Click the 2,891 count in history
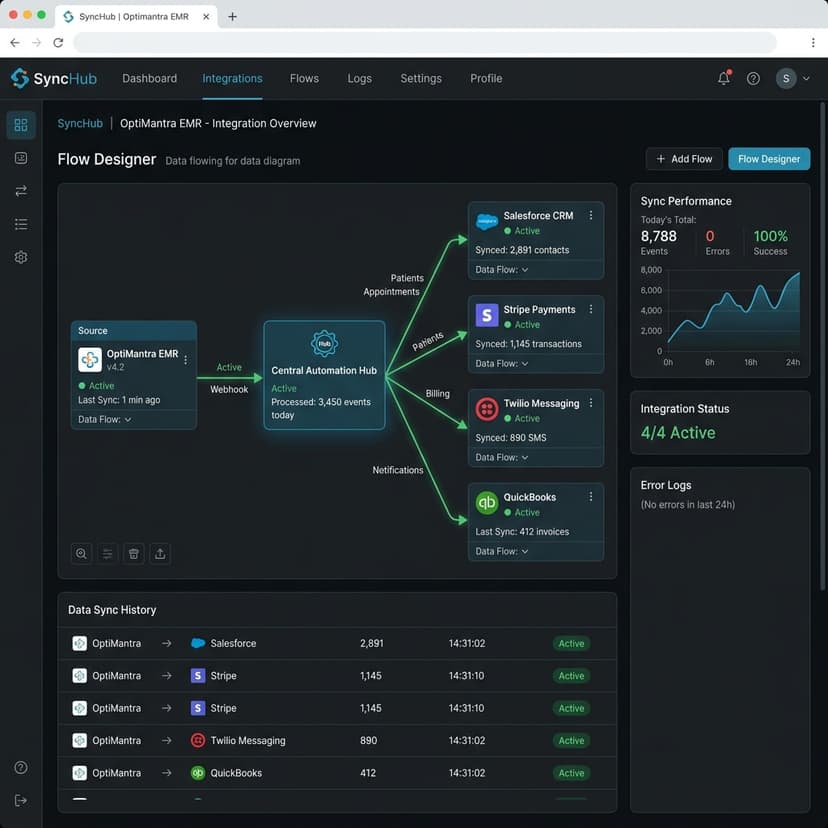Image resolution: width=828 pixels, height=828 pixels. 372,643
